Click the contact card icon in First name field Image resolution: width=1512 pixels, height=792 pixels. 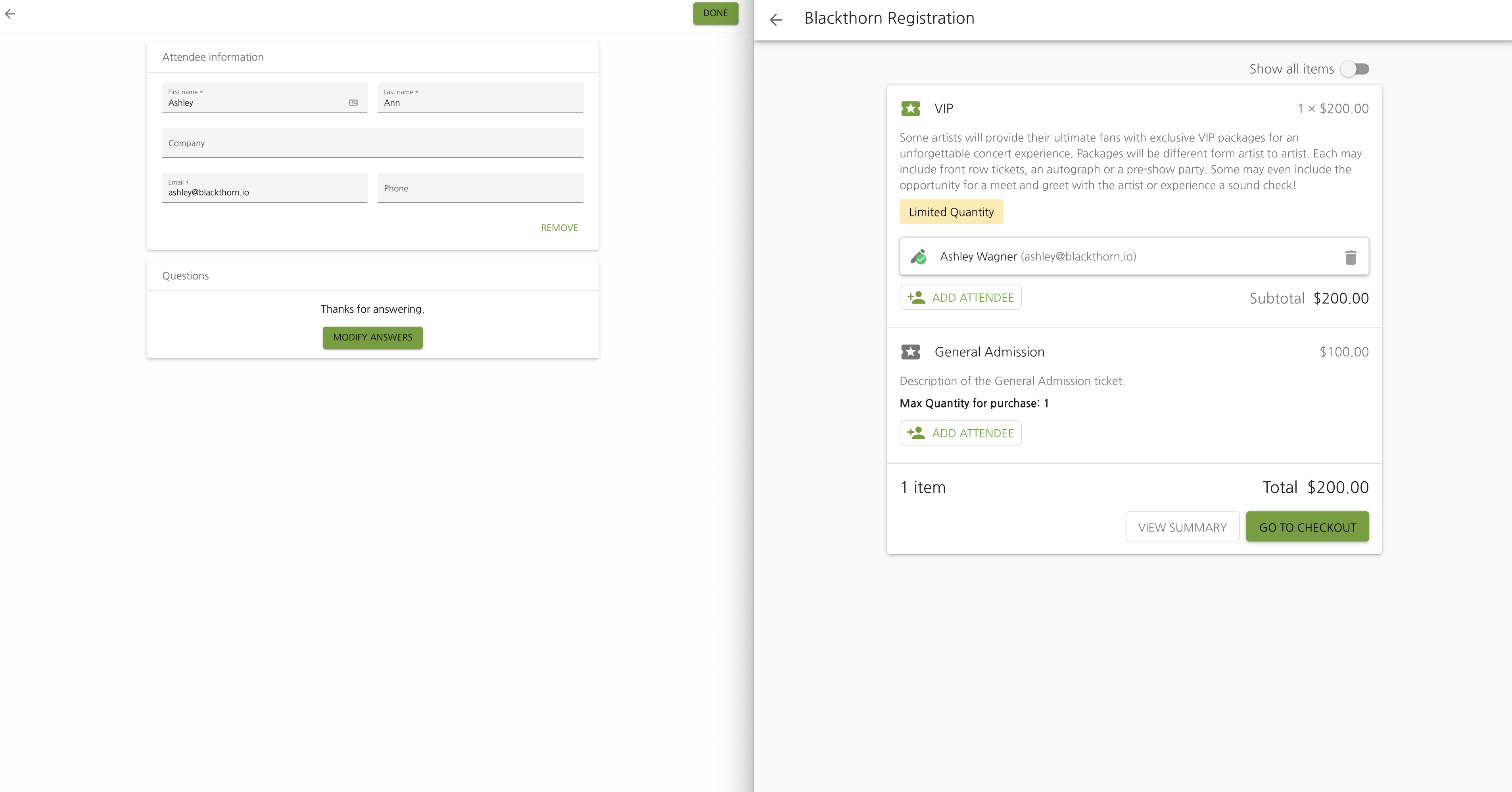353,103
